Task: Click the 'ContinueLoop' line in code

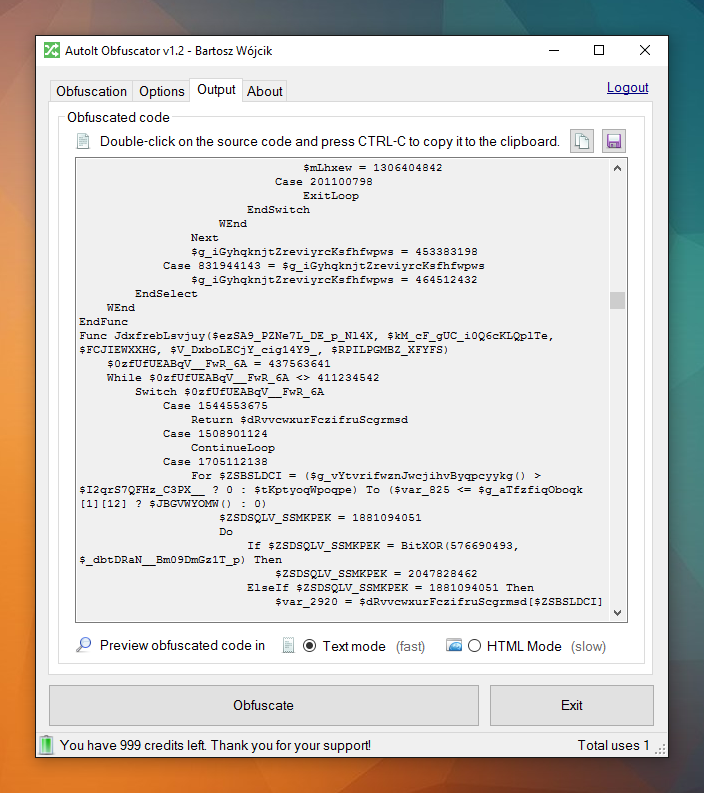Action: pos(233,448)
